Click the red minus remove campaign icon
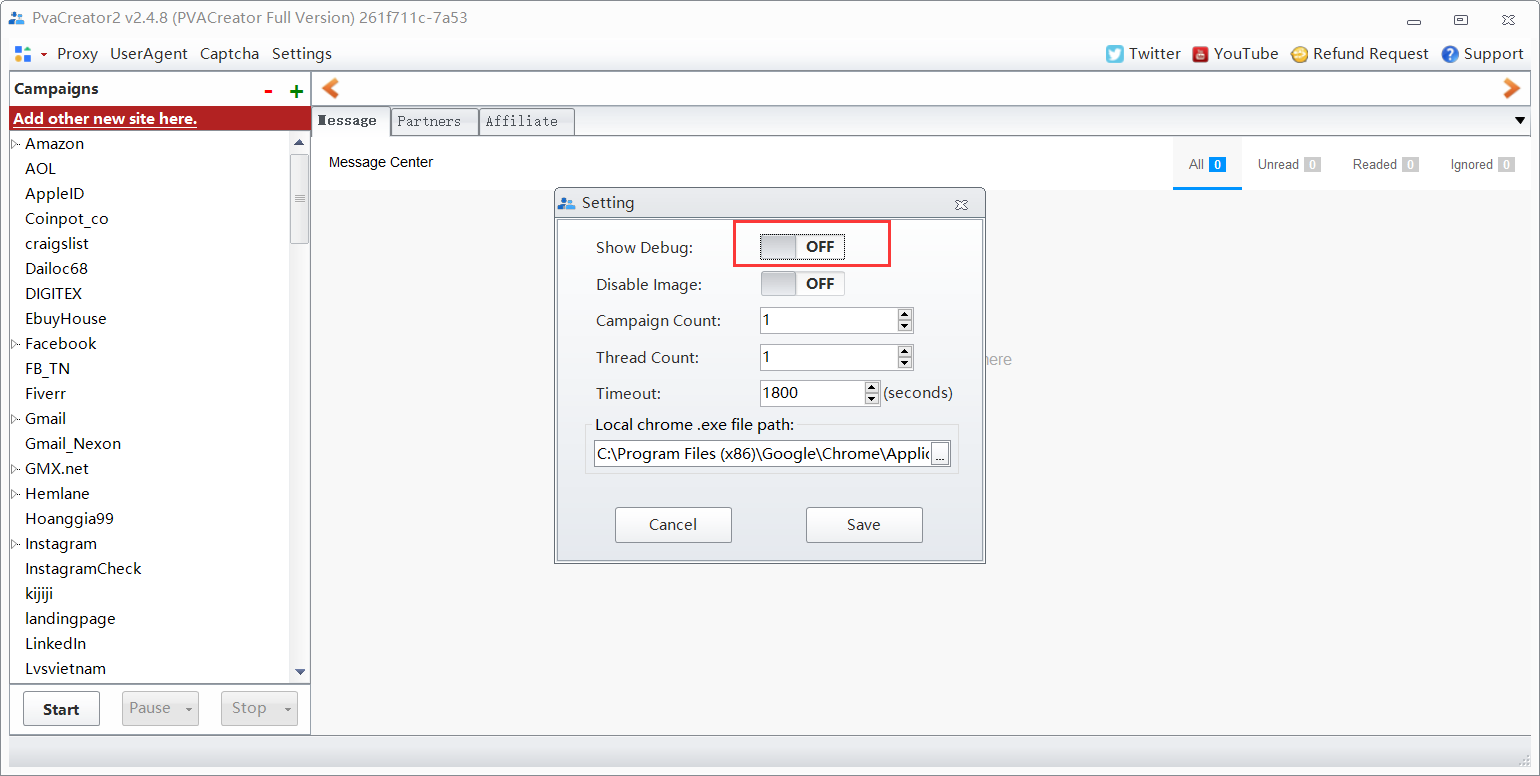This screenshot has height=776, width=1540. click(268, 91)
